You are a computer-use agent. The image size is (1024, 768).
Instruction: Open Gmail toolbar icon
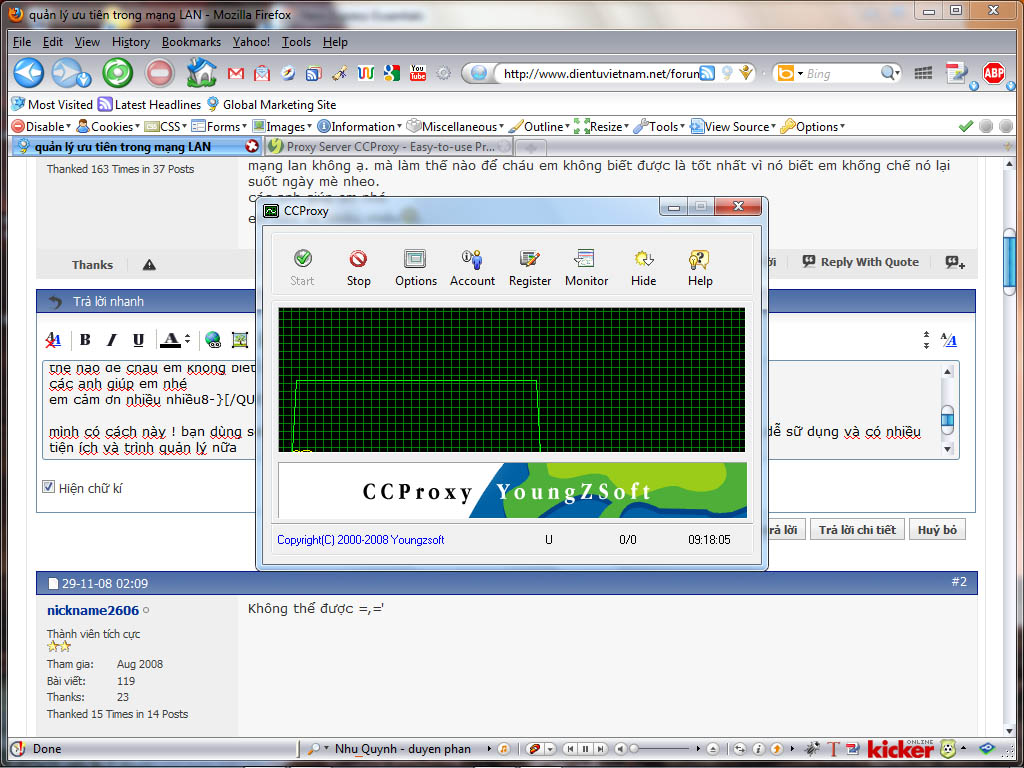236,73
